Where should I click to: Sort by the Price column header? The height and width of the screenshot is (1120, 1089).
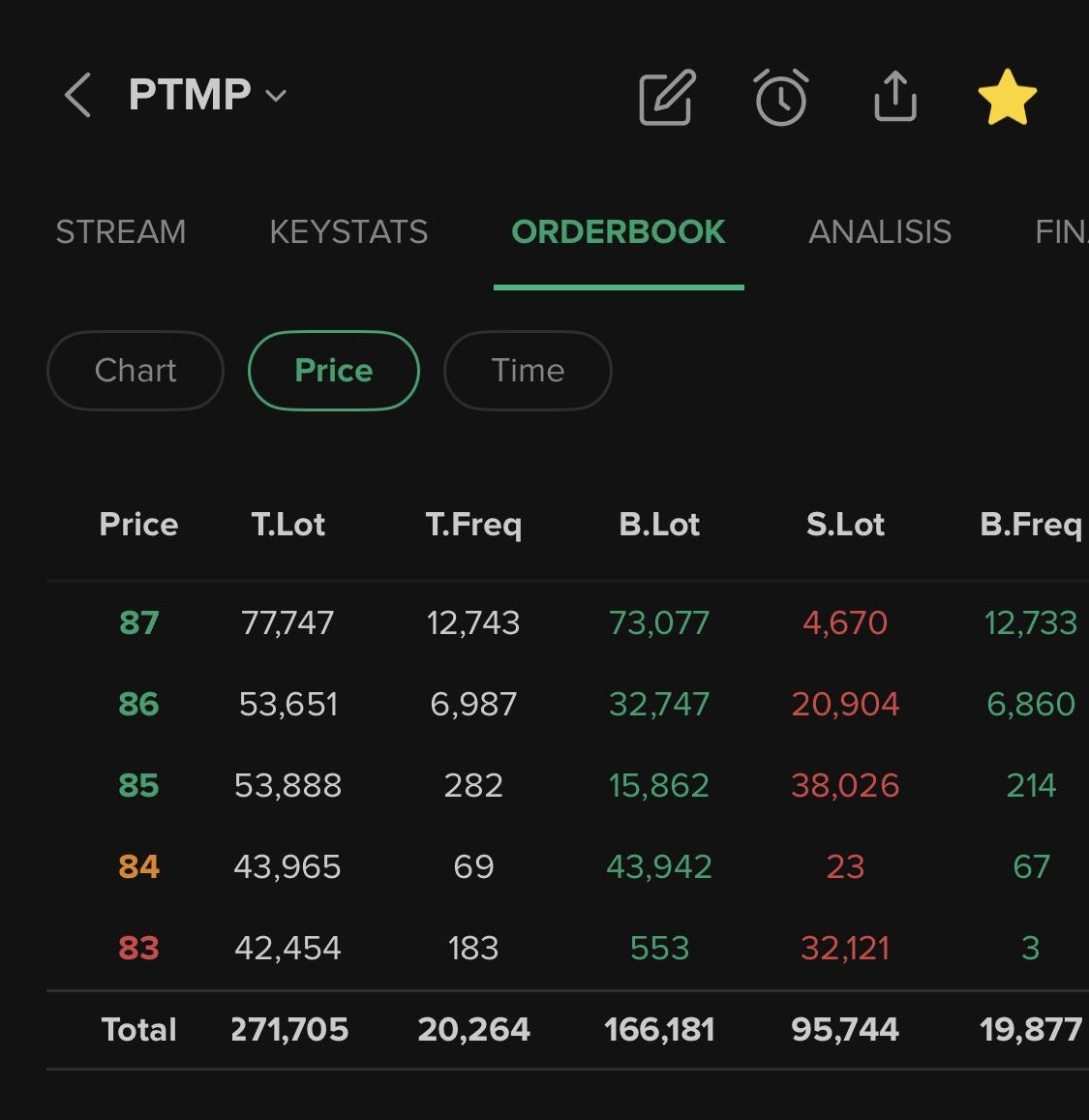point(138,525)
